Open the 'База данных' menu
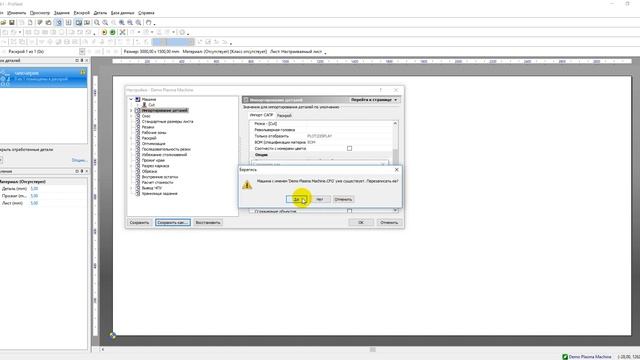This screenshot has width=640, height=360. coord(122,13)
